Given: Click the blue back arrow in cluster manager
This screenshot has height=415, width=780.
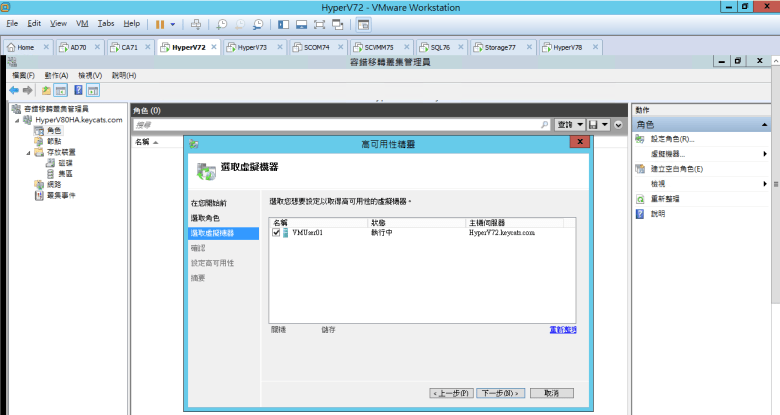Looking at the screenshot, I should [x=14, y=90].
